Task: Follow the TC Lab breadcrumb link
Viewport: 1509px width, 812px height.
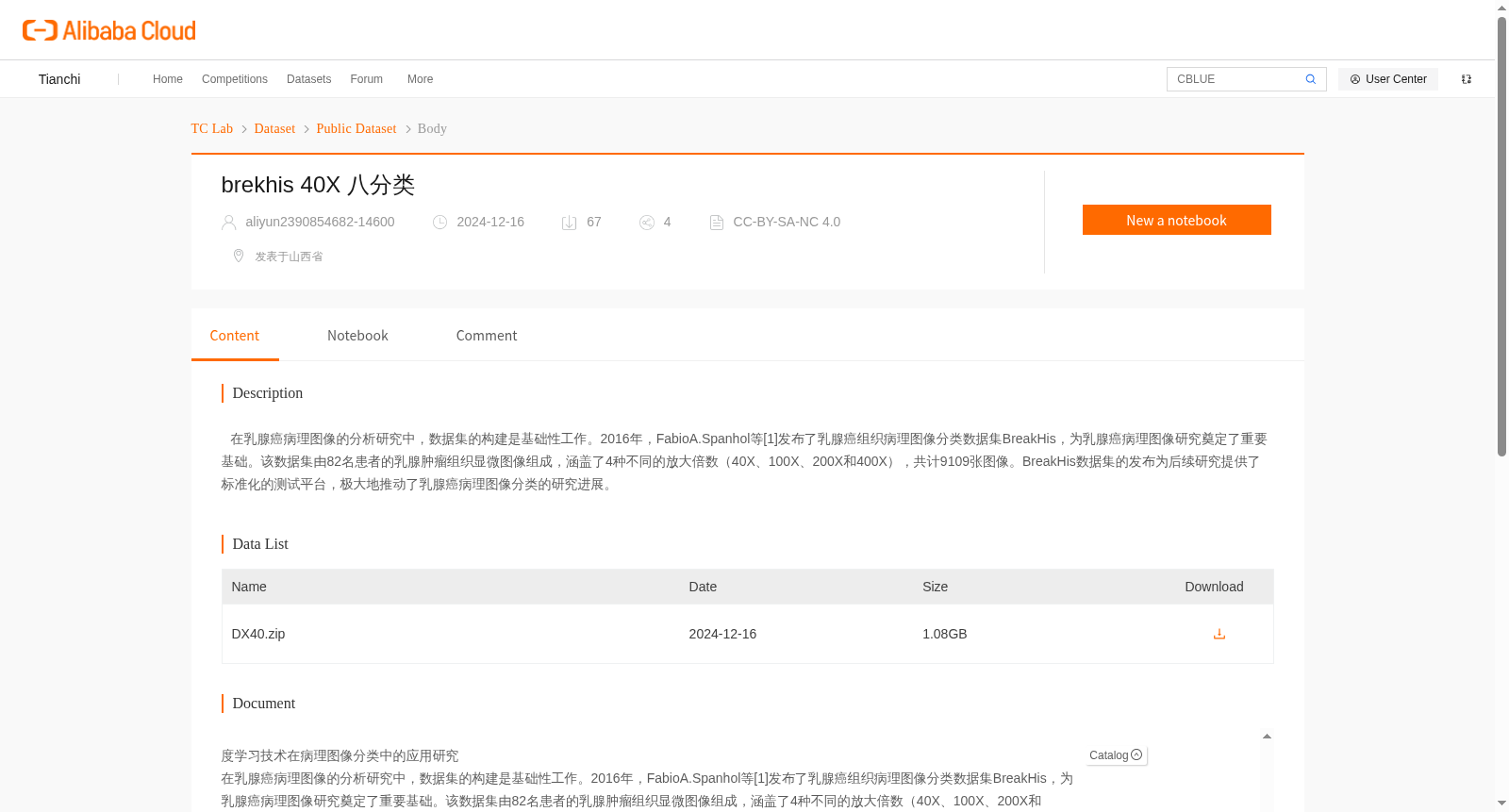Action: tap(212, 128)
